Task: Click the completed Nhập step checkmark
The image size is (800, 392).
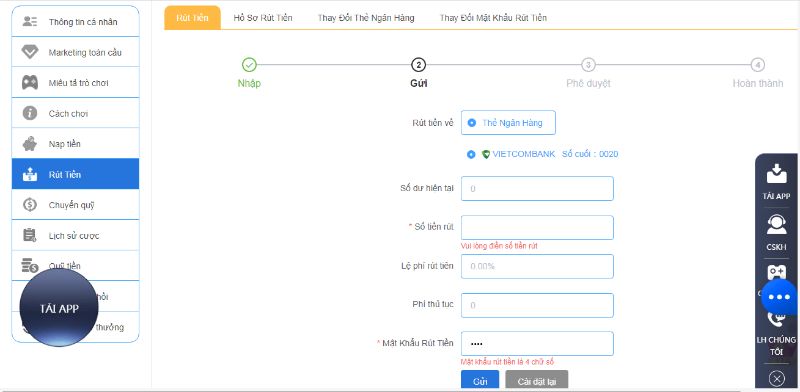Action: click(x=249, y=65)
